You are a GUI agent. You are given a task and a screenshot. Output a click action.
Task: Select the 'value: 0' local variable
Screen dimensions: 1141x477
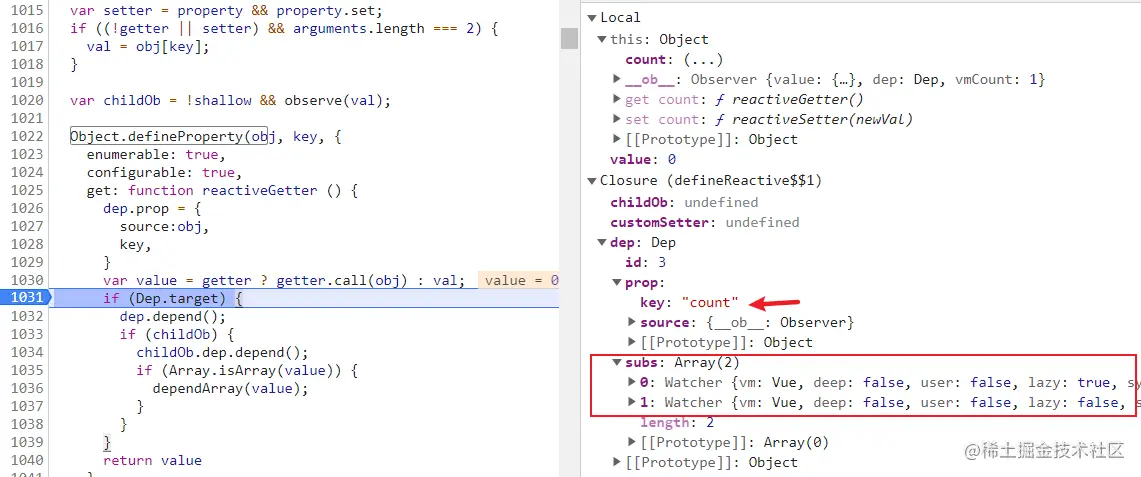click(x=643, y=160)
